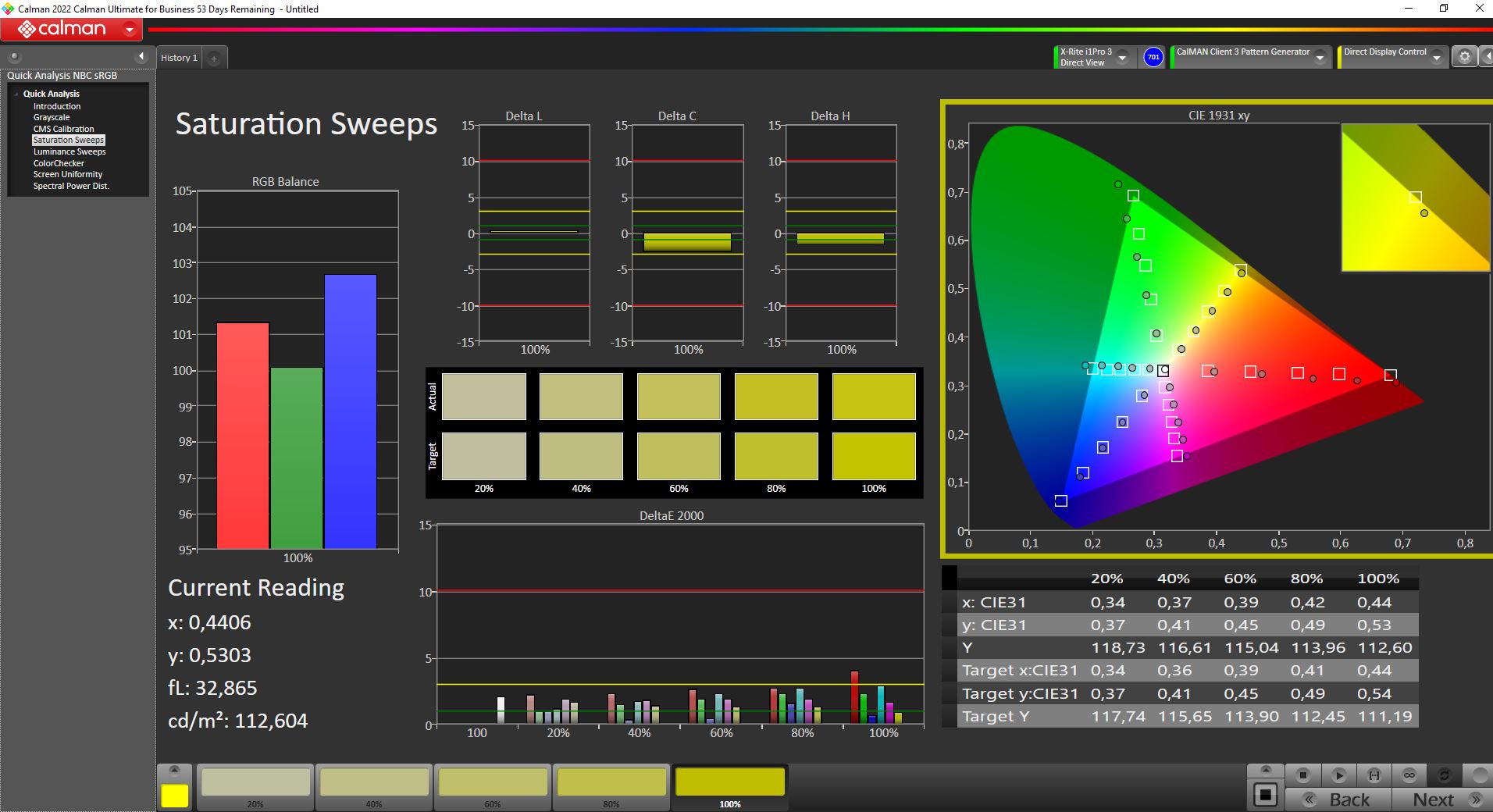Select Luminance Sweeps in workflow list
The height and width of the screenshot is (812, 1493).
pyautogui.click(x=69, y=151)
